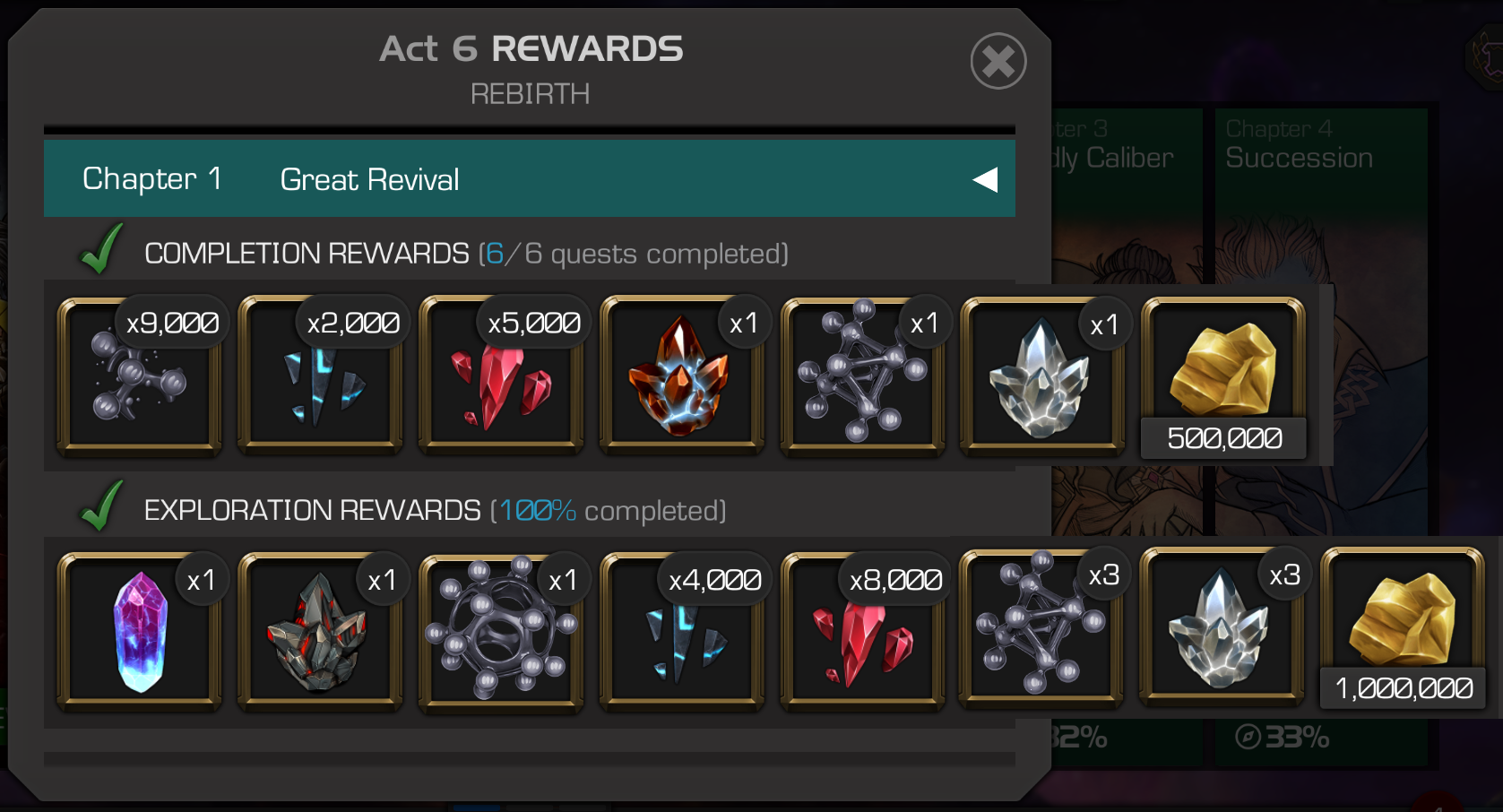
Task: Click the Completion Rewards green checkmark
Action: [x=101, y=249]
